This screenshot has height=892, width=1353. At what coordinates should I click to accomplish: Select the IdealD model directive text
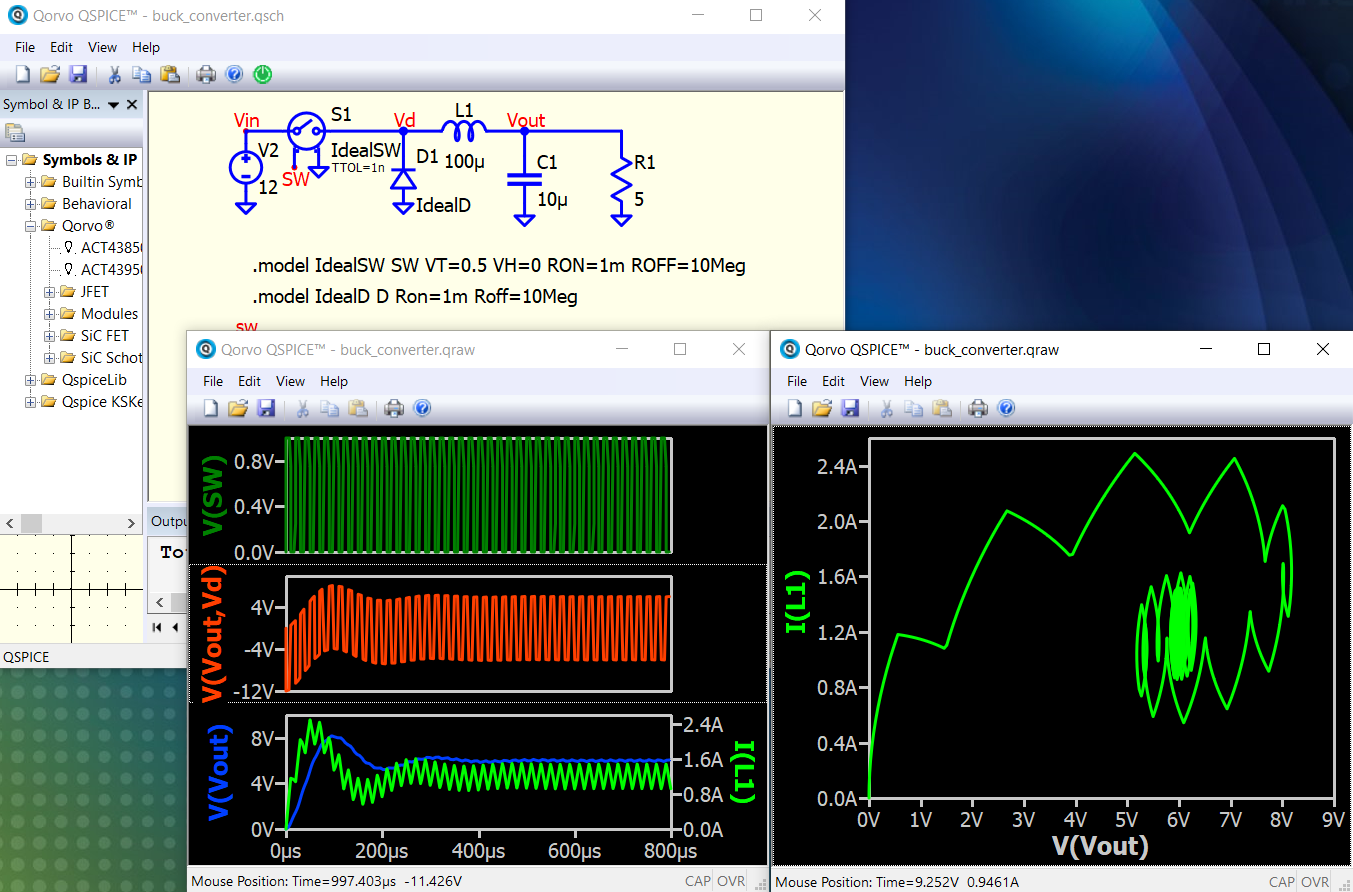pyautogui.click(x=415, y=297)
